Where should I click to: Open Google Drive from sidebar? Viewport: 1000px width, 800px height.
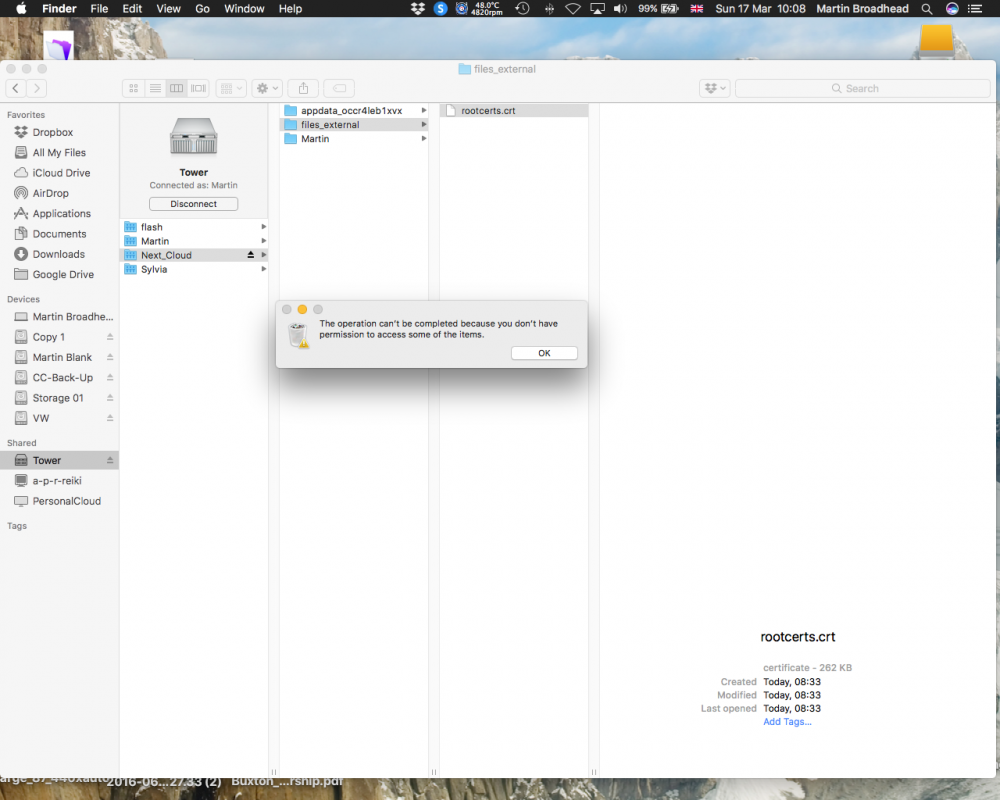(x=59, y=274)
